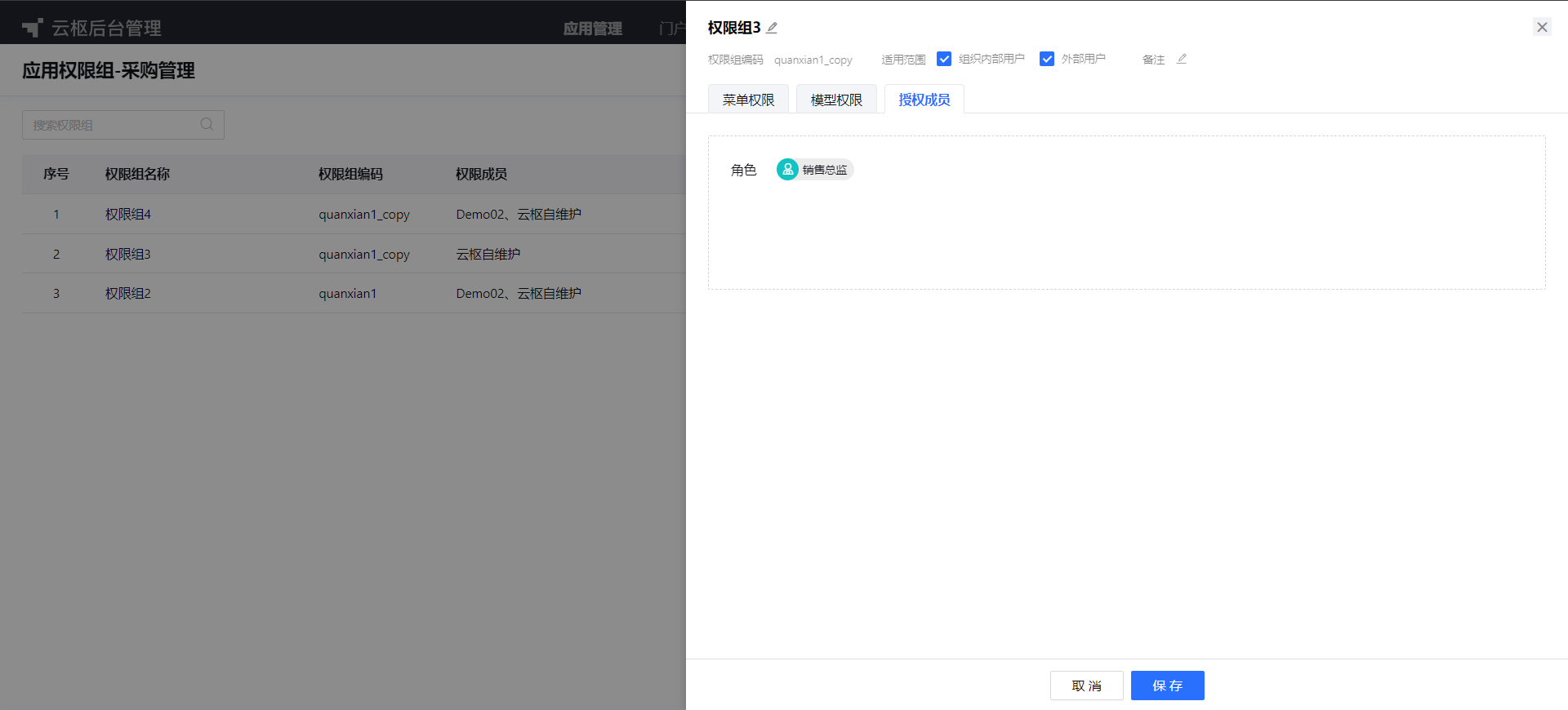Click the 销售总监 role tag
The image size is (1568, 710).
tap(815, 170)
